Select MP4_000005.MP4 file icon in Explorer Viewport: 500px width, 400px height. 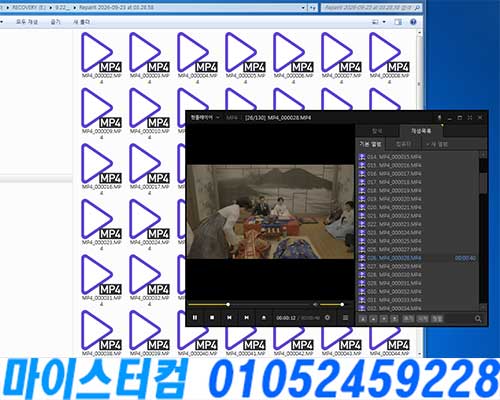(245, 53)
